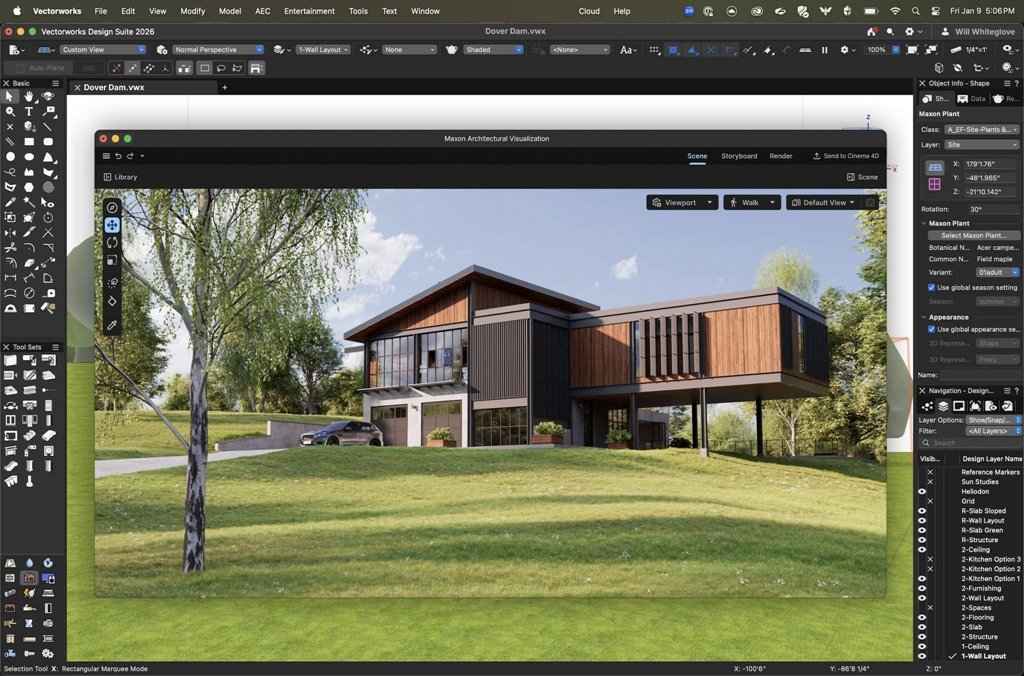This screenshot has height=676, width=1024.
Task: Hide the 2-Furnishing layer
Action: (922, 588)
